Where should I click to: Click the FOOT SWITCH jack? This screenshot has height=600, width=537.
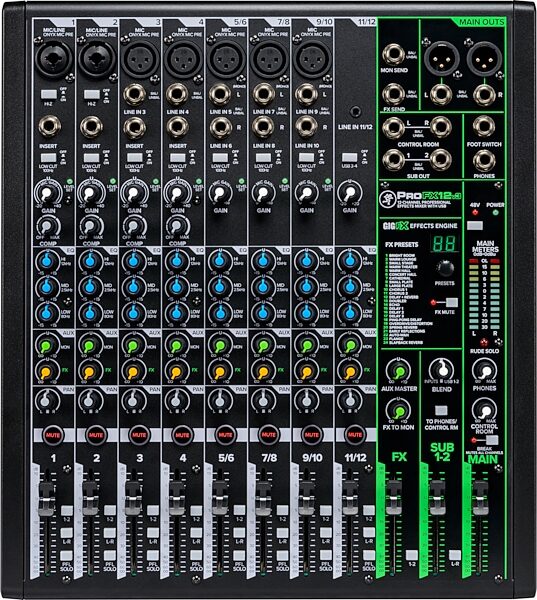(484, 127)
